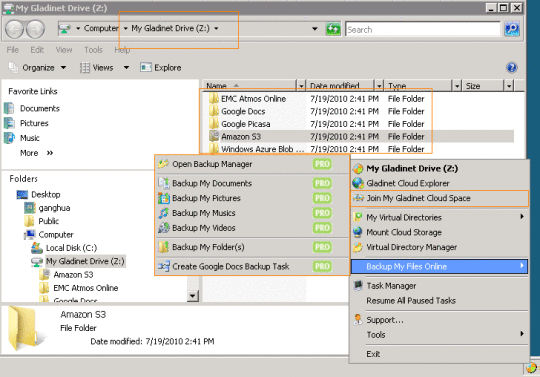The width and height of the screenshot is (540, 377).
Task: Open the File menu
Action: (13, 50)
